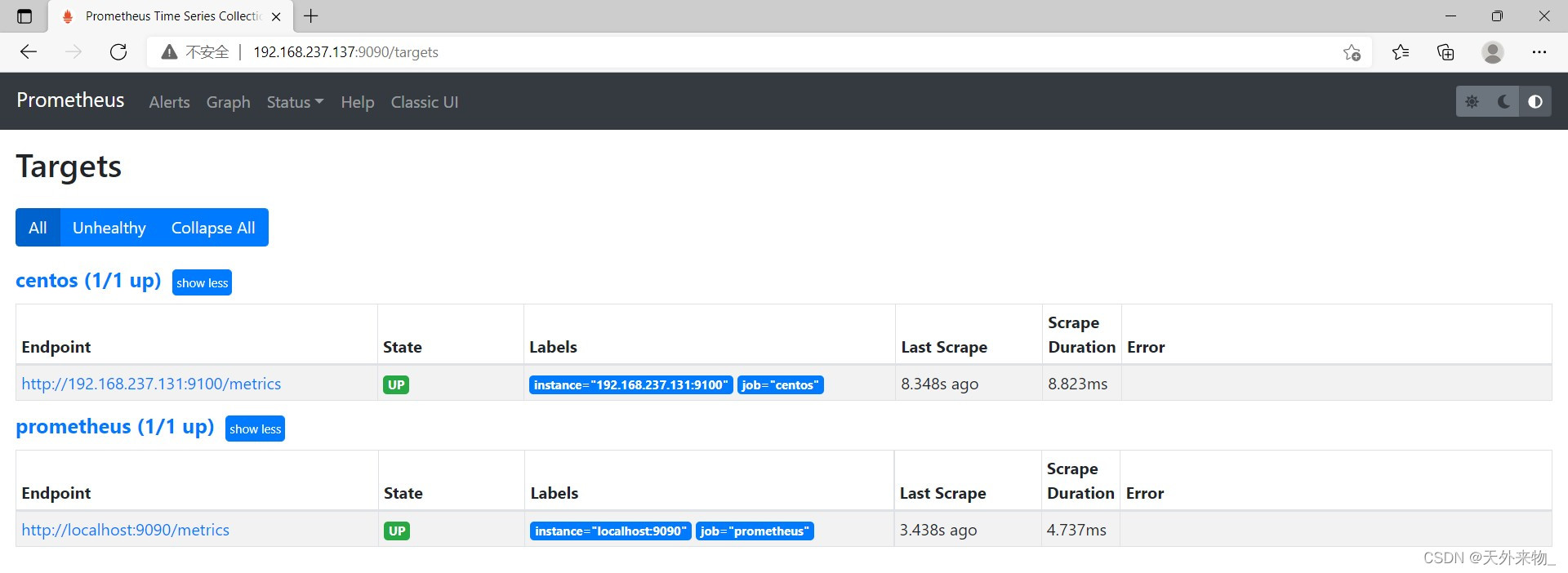
Task: Reload the page with the refresh icon
Action: [x=118, y=52]
